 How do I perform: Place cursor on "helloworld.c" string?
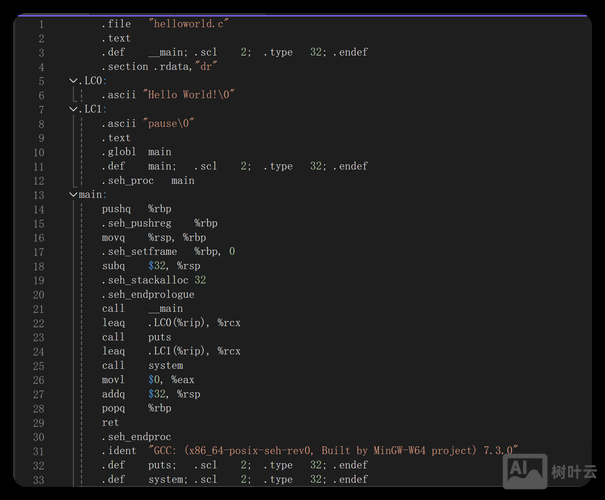(186, 24)
